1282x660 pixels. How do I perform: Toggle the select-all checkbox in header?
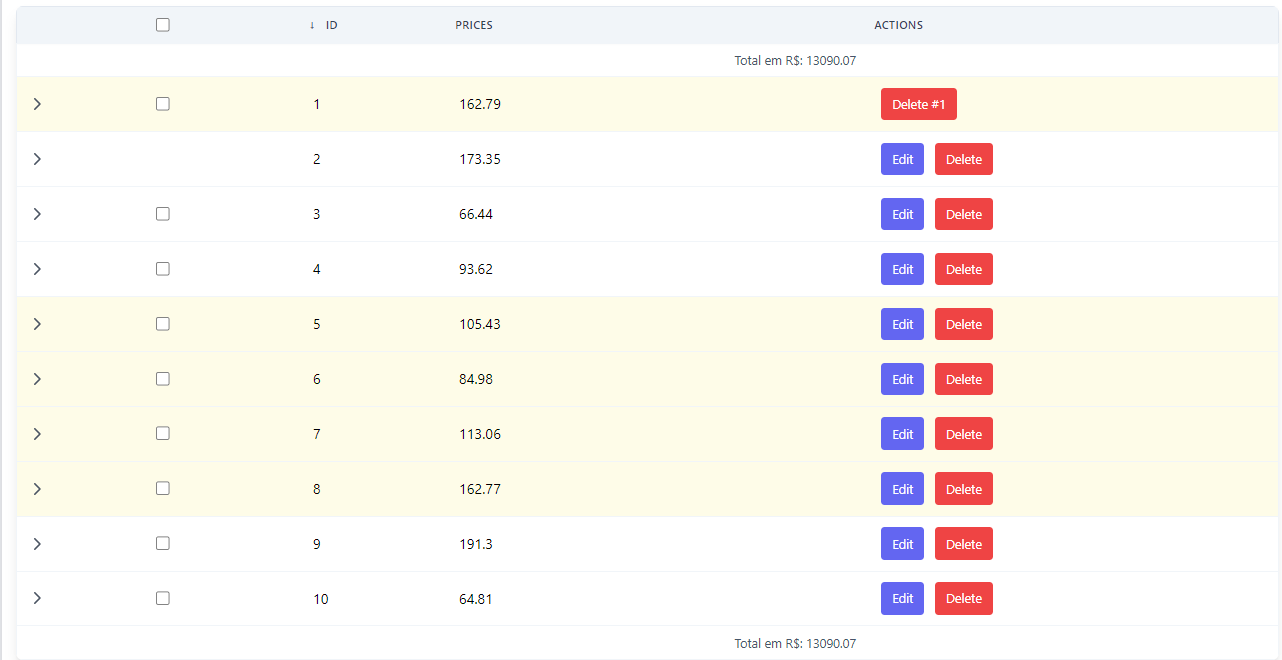[x=163, y=25]
